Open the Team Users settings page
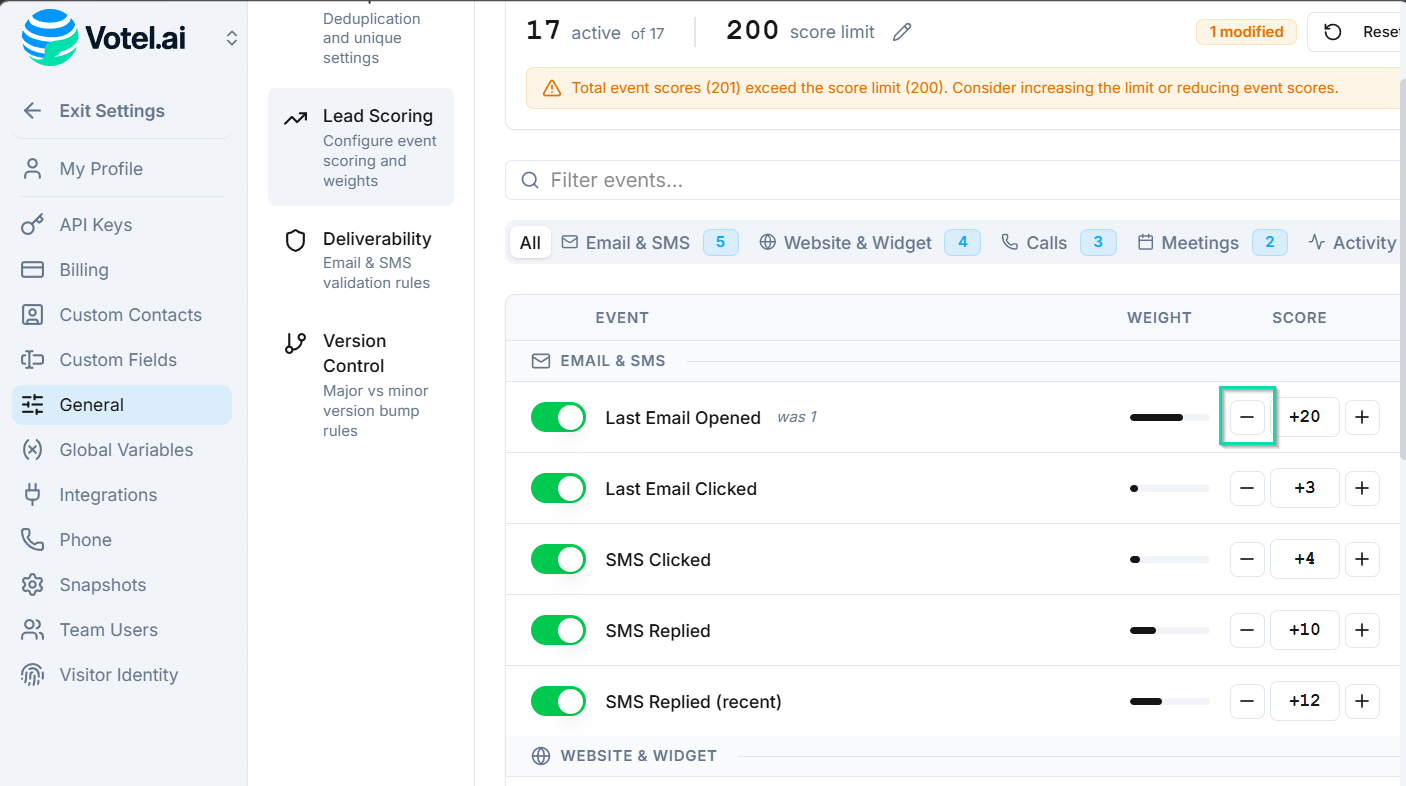 (x=108, y=630)
